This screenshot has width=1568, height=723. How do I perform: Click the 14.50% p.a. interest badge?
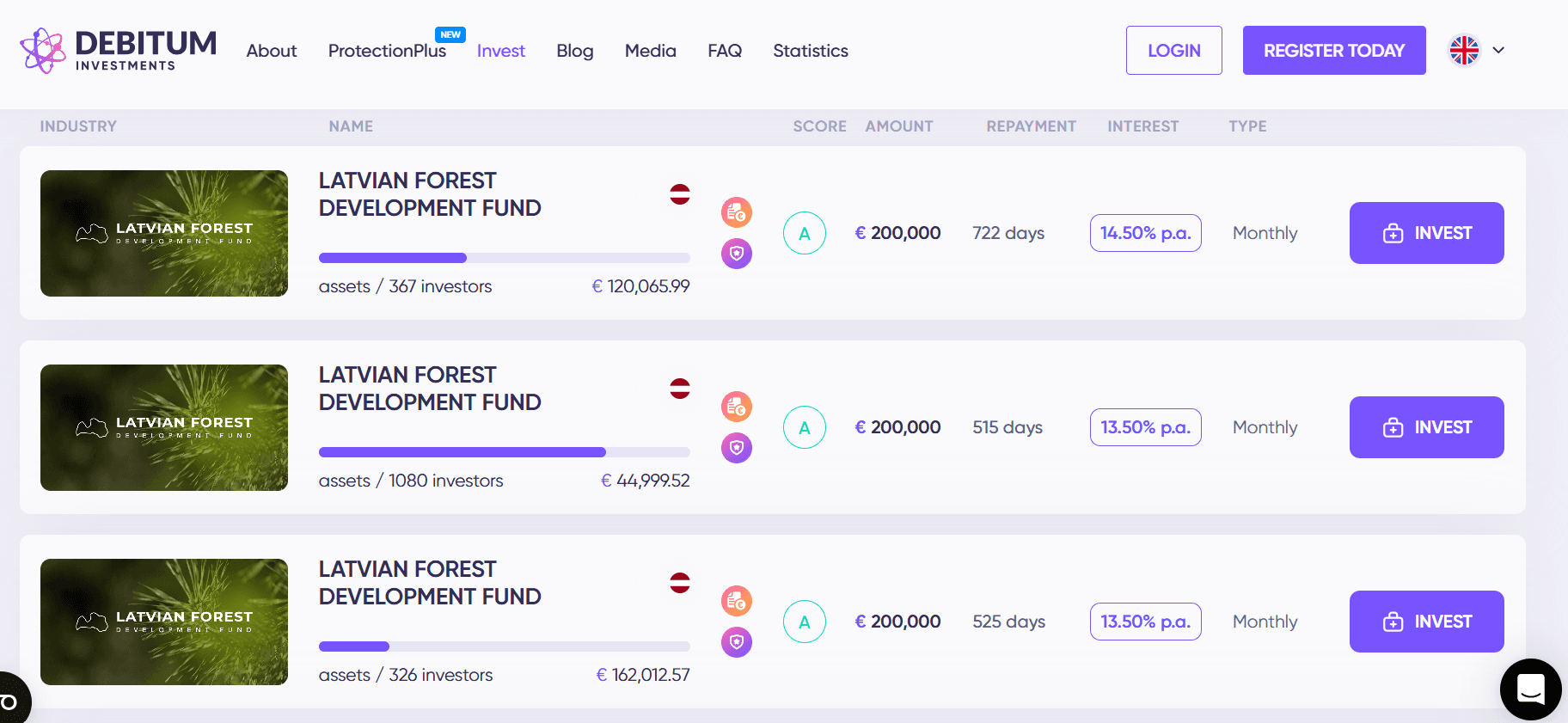tap(1145, 233)
